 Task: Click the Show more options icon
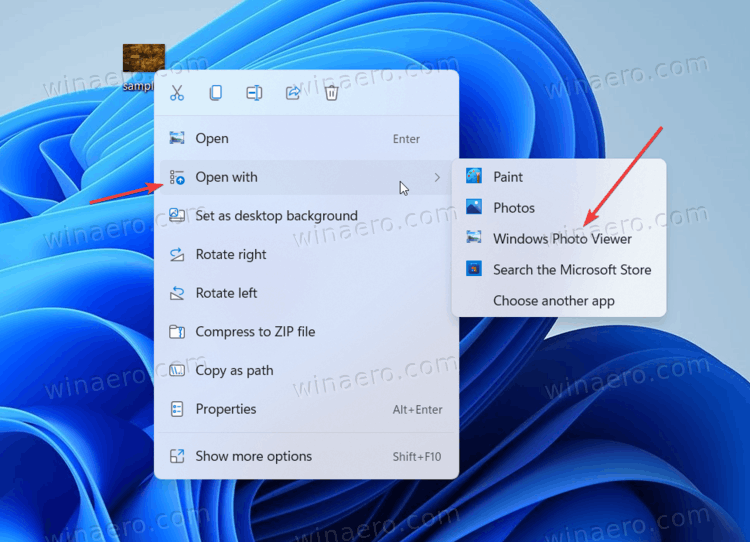177,456
